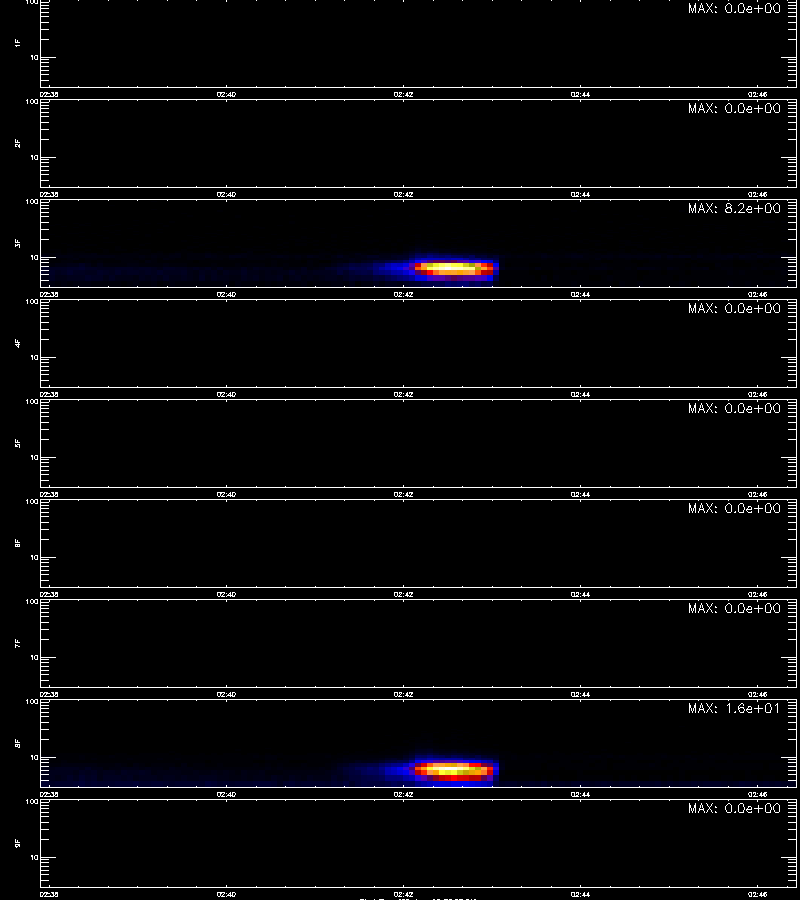Click the MAX: 0.0e+00 readout in panel 6F
Image resolution: width=800 pixels, height=900 pixels.
[x=734, y=509]
